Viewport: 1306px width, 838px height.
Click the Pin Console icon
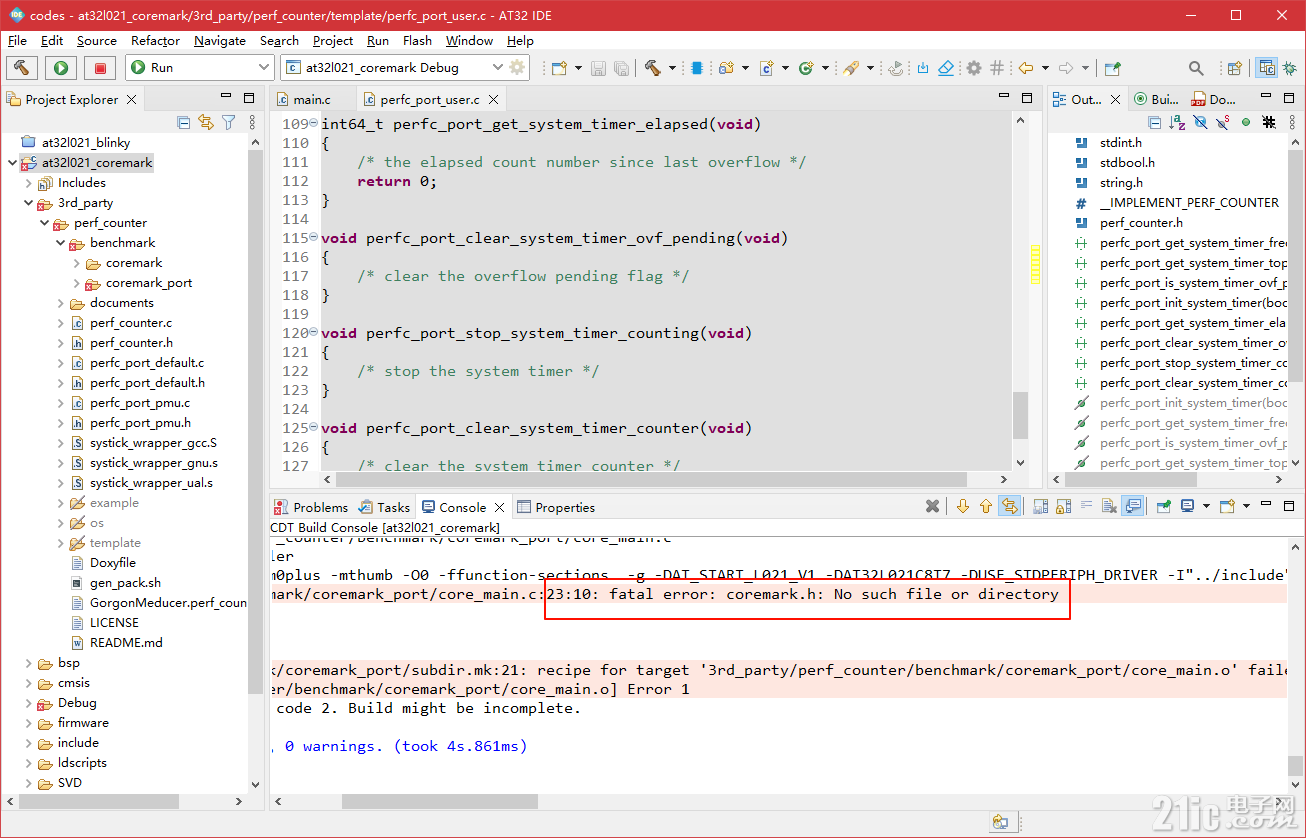click(1164, 506)
